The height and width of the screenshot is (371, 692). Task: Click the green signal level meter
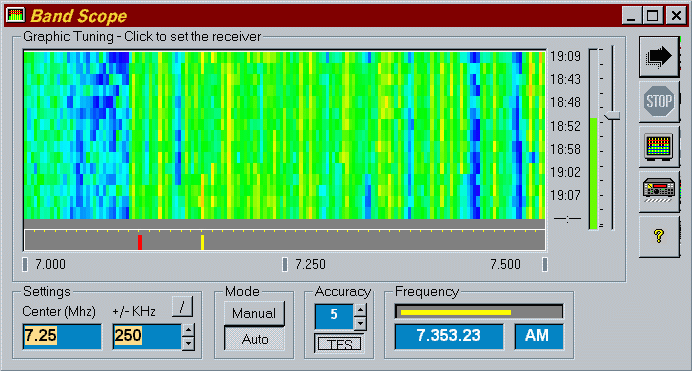click(594, 139)
